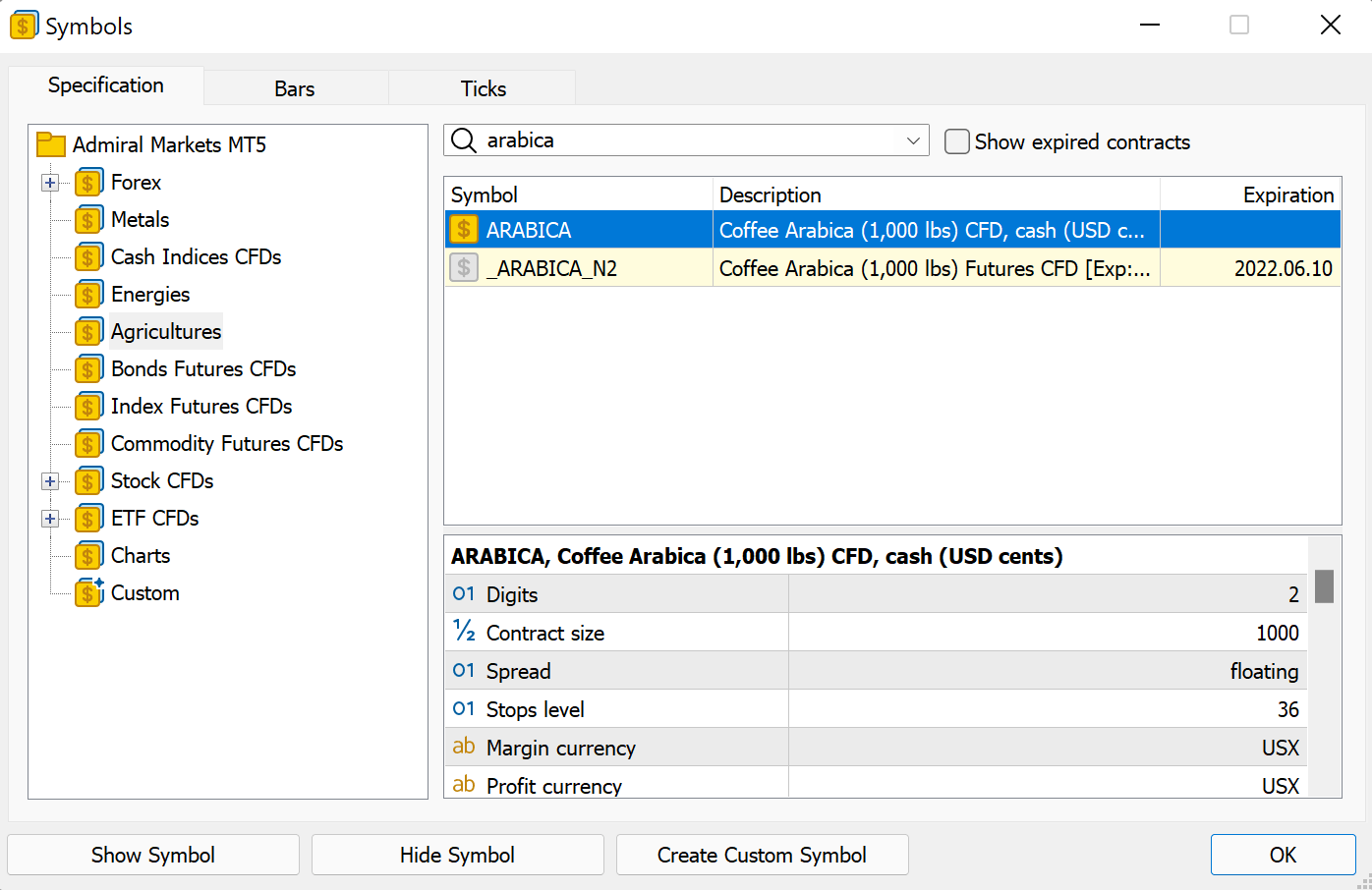Click the Forex category dollar icon
The width and height of the screenshot is (1372, 890).
[88, 183]
